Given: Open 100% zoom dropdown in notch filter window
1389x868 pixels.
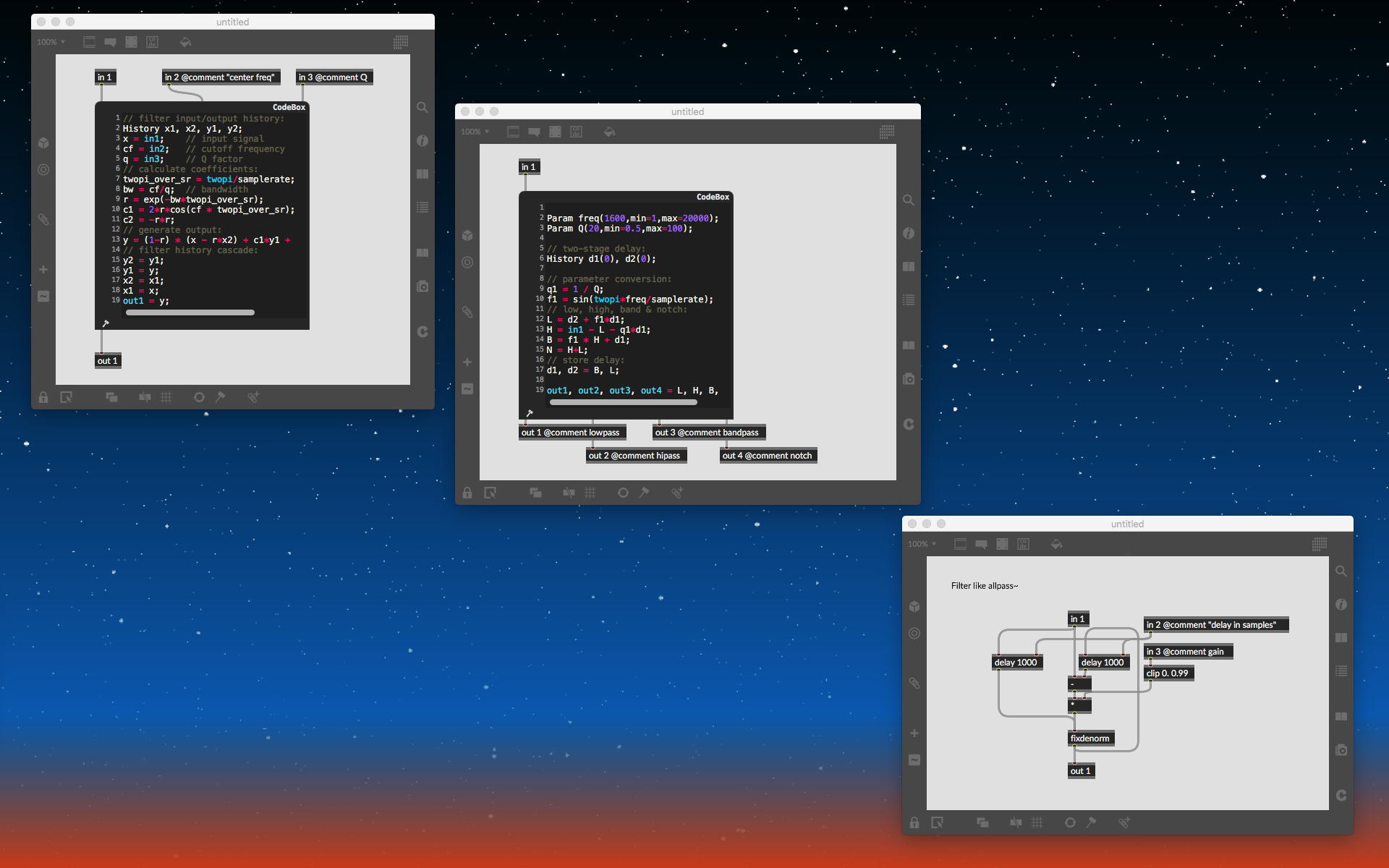Looking at the screenshot, I should point(475,132).
